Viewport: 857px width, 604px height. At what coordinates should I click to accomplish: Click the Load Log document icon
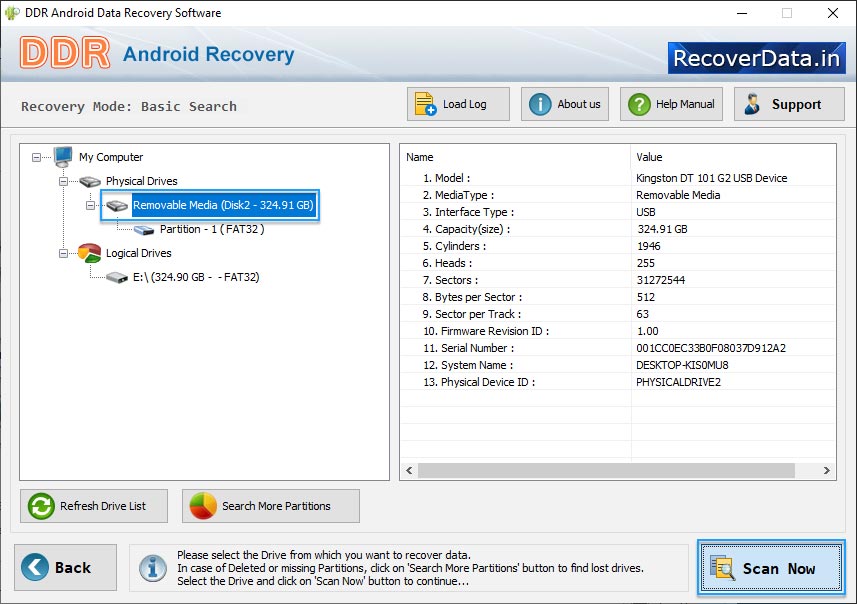pos(425,104)
